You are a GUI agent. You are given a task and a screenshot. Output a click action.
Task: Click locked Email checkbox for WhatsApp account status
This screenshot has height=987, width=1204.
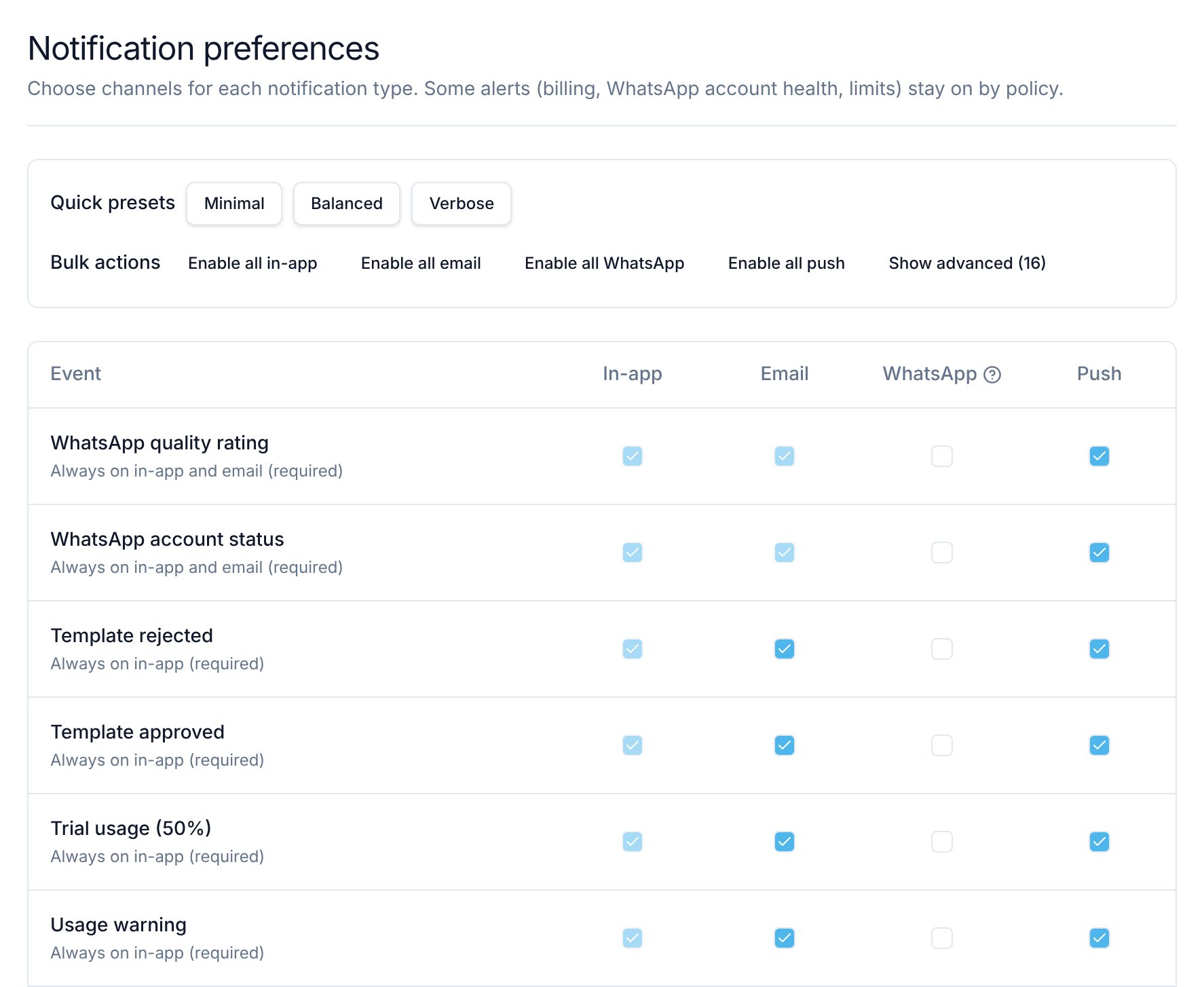coord(785,553)
